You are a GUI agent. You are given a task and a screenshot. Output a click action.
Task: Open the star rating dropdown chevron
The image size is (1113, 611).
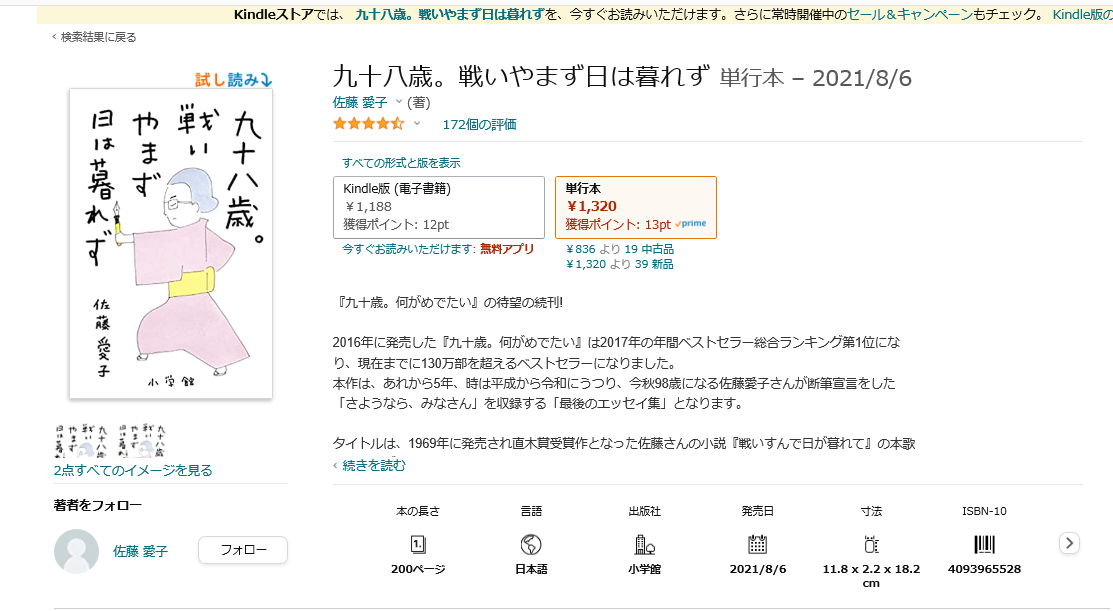click(417, 123)
